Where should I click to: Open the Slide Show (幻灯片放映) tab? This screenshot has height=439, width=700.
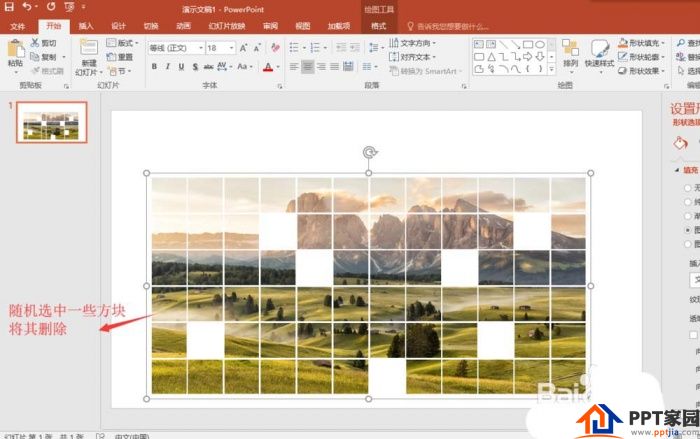coord(227,26)
